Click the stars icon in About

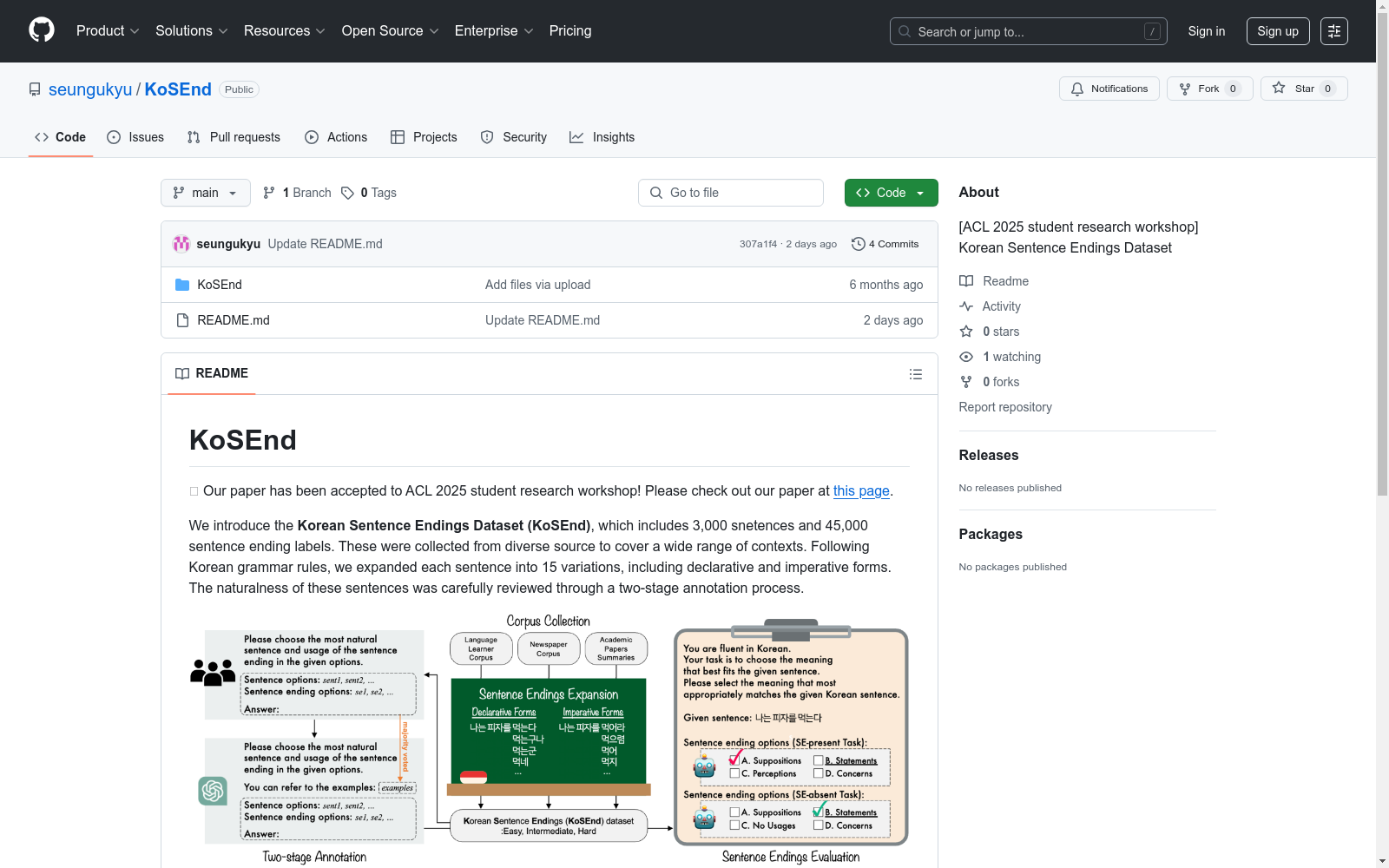(966, 332)
